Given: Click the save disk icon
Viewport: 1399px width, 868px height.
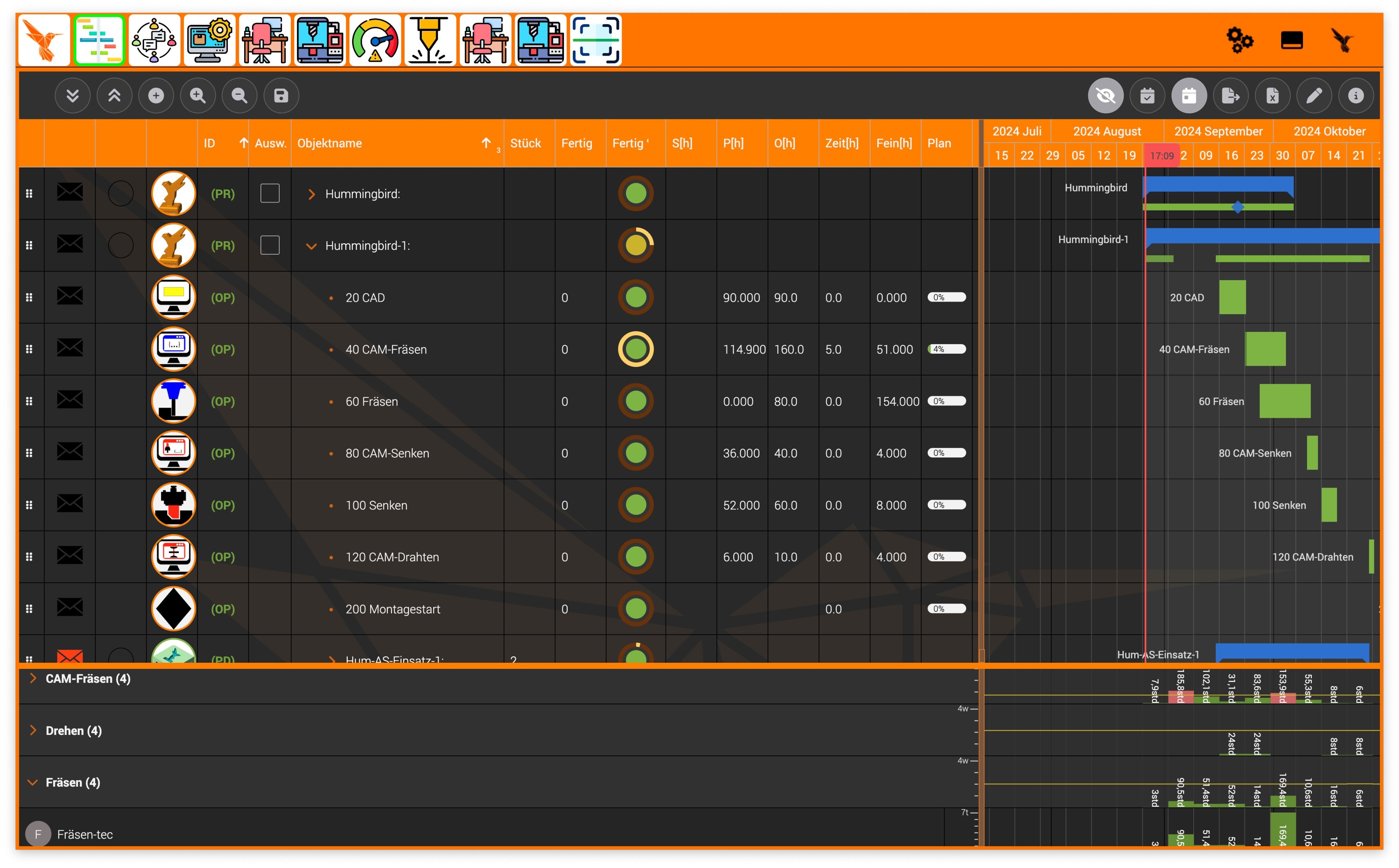Looking at the screenshot, I should (281, 95).
